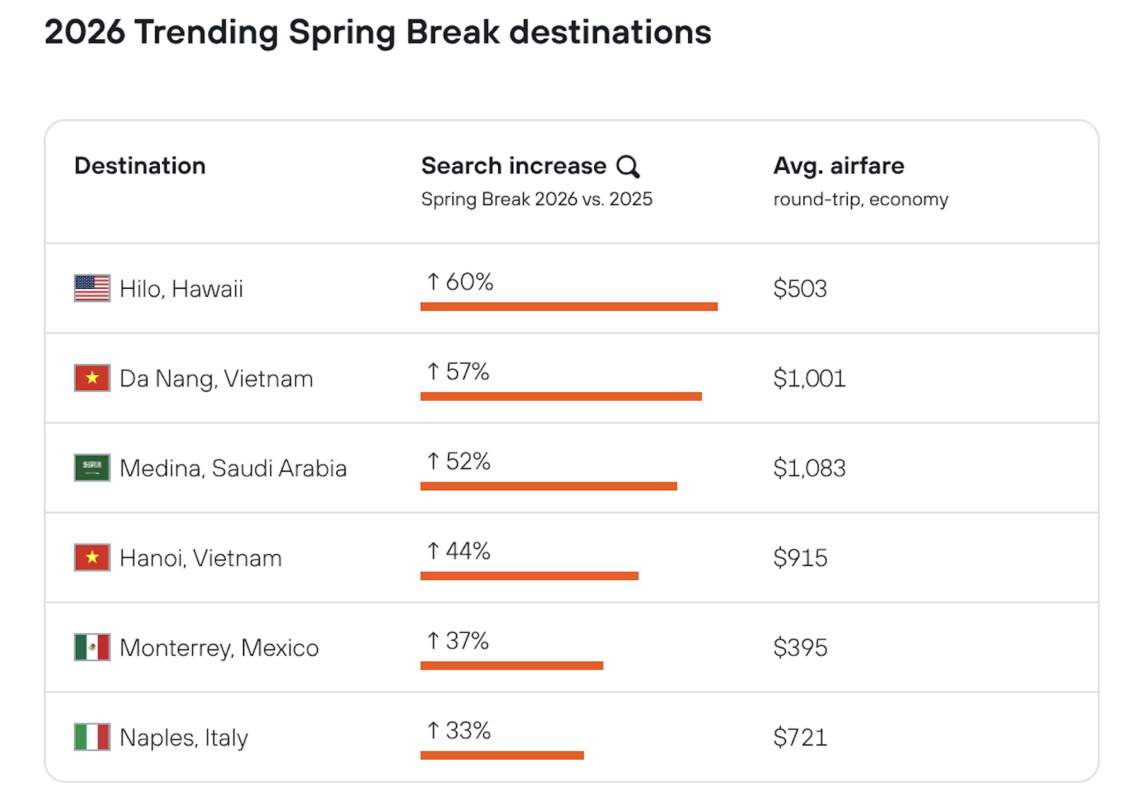Click the Vietnam flag beside Hanoi

click(92, 558)
